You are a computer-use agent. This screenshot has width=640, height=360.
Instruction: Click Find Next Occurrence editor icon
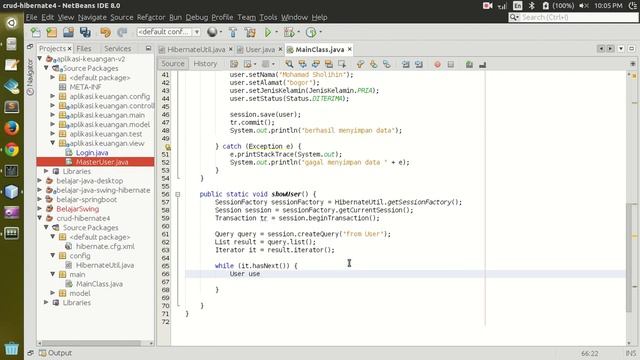coord(316,64)
